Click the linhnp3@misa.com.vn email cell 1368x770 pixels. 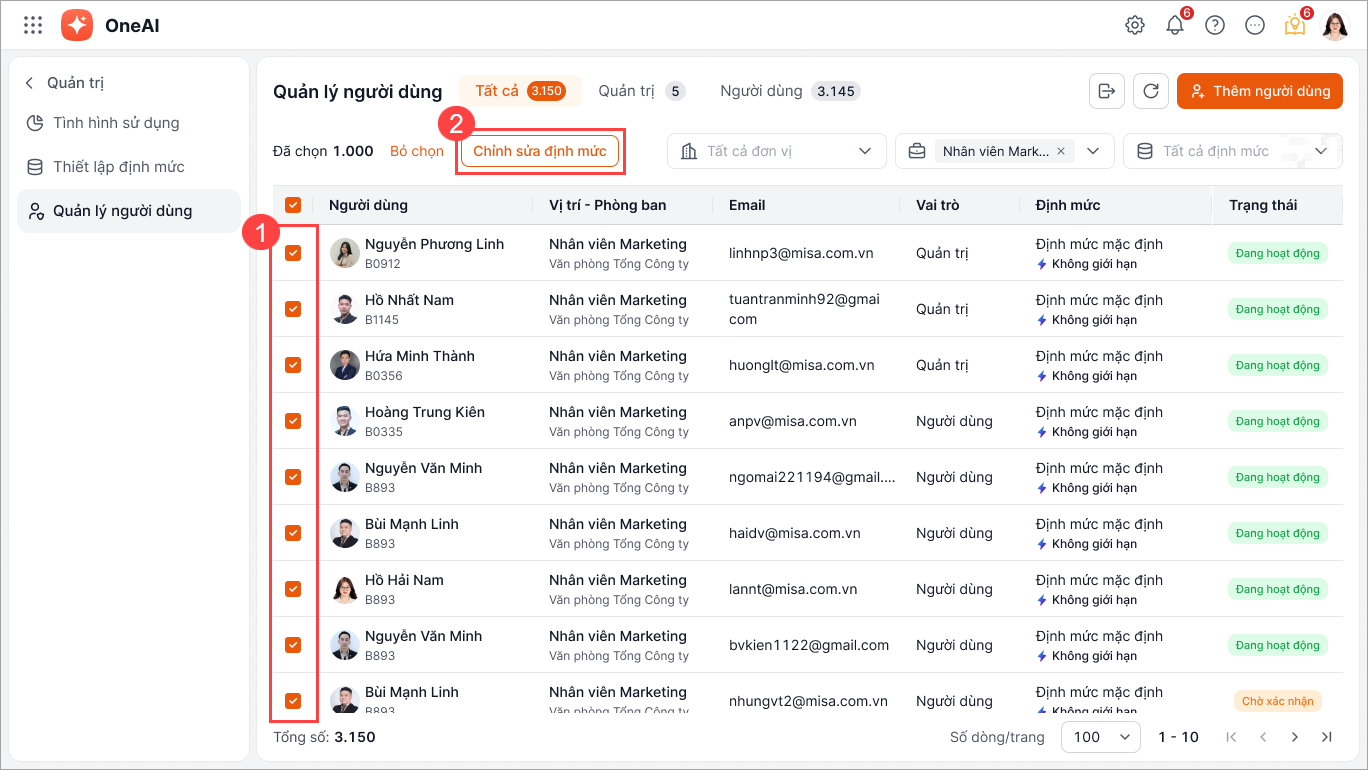(801, 253)
